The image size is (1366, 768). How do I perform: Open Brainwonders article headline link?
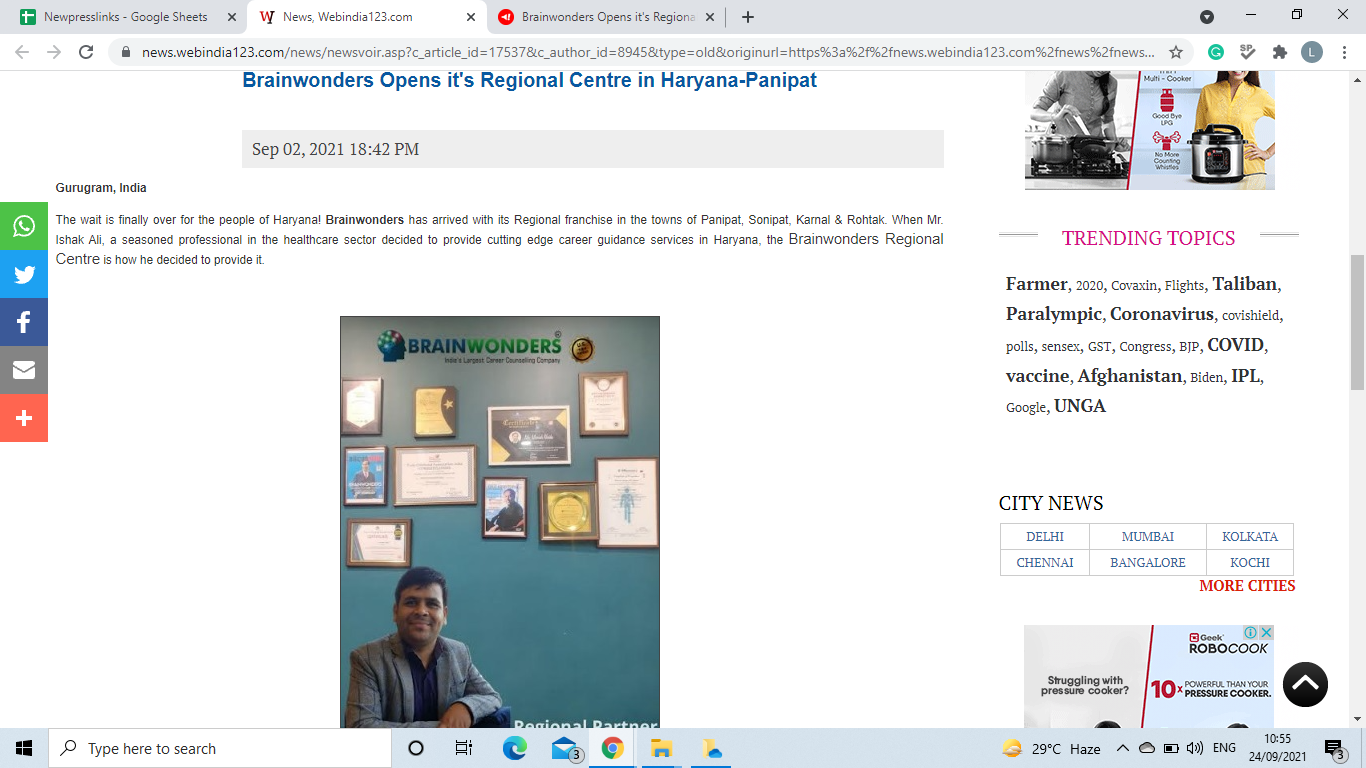pyautogui.click(x=530, y=81)
